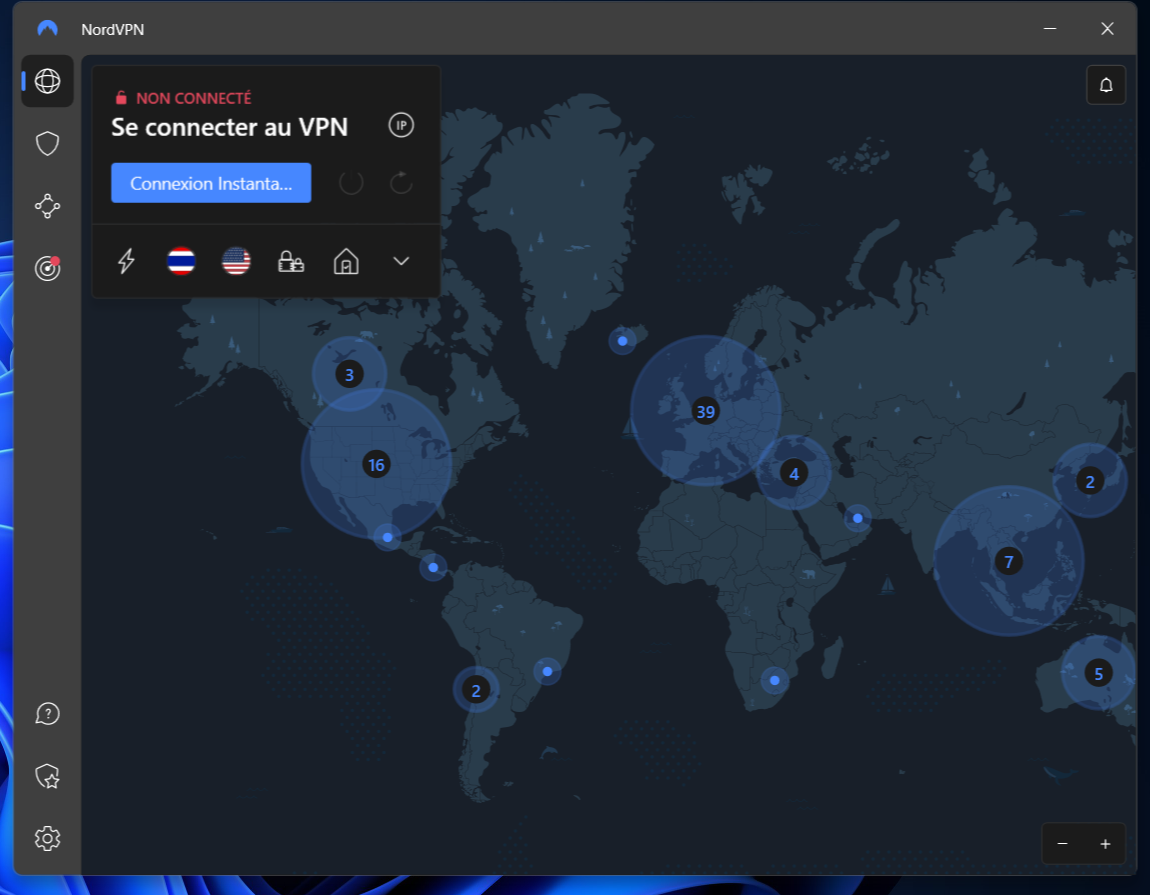1150x895 pixels.
Task: Select the double lock Double VPN icon
Action: point(291,261)
